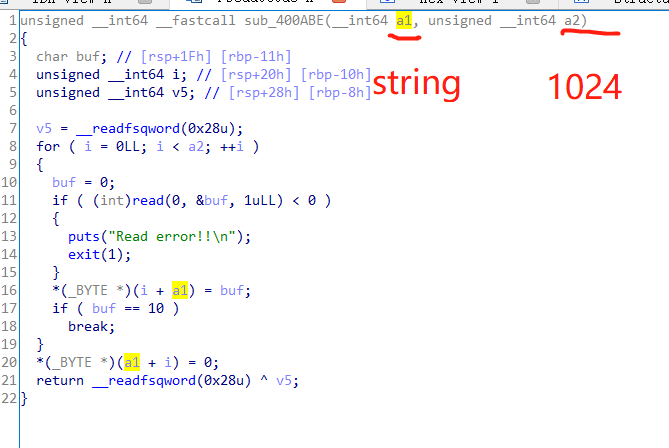This screenshot has width=669, height=448.
Task: Click v5 being assigned on line 7
Action: coord(44,128)
